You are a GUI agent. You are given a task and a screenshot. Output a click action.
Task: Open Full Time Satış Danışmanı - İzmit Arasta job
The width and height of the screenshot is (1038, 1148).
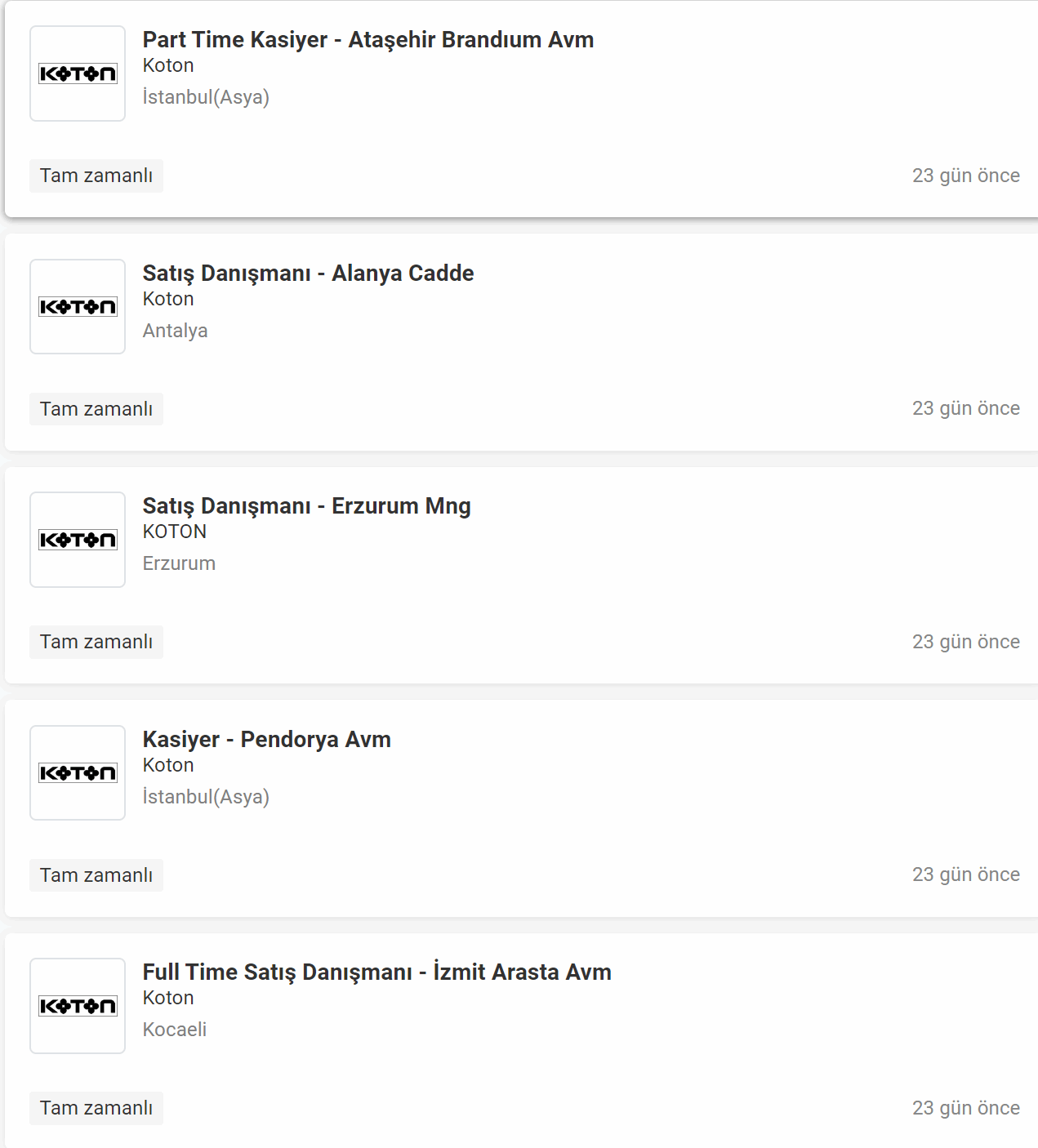pos(376,972)
